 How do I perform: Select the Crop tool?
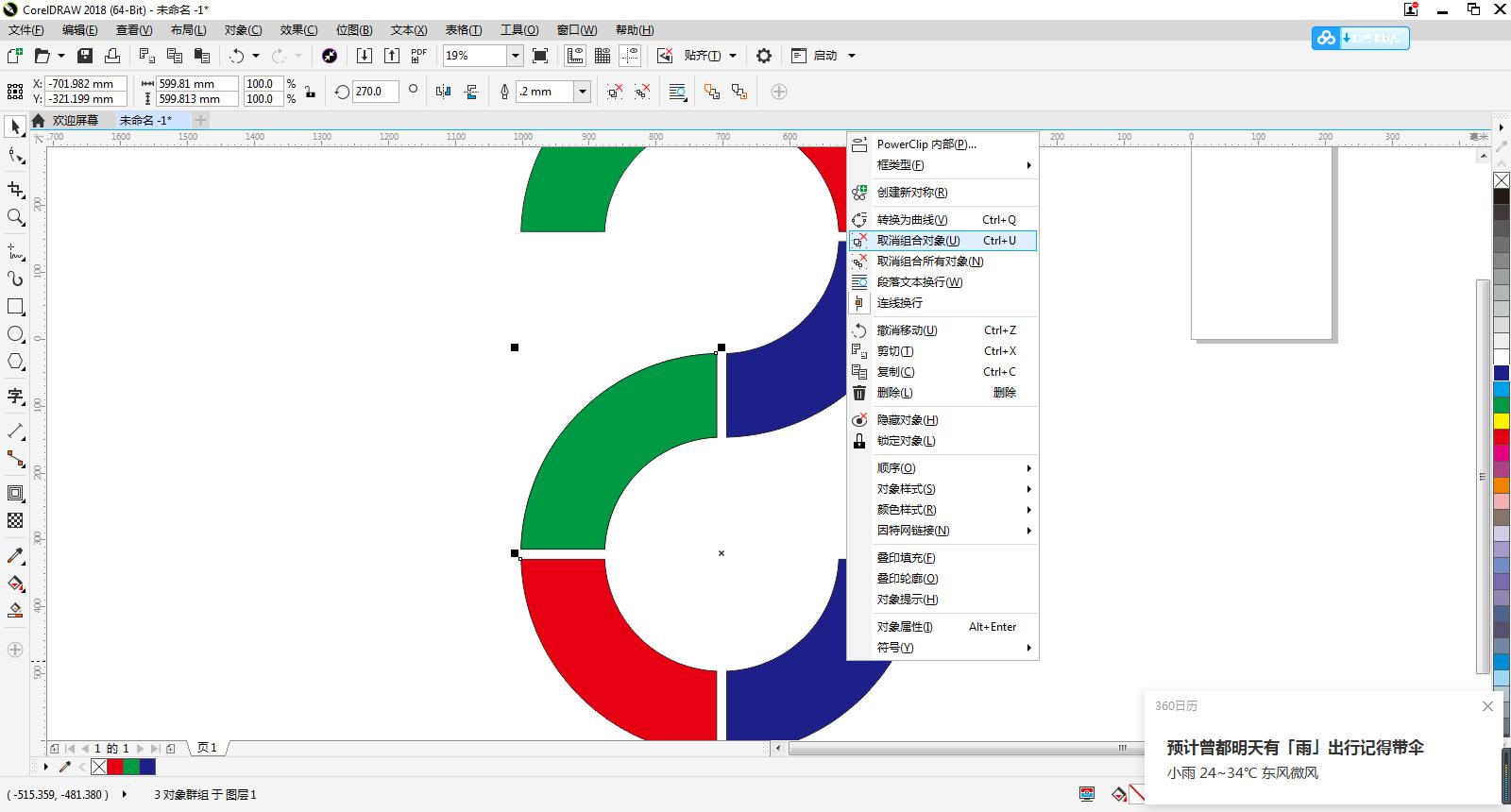[15, 190]
